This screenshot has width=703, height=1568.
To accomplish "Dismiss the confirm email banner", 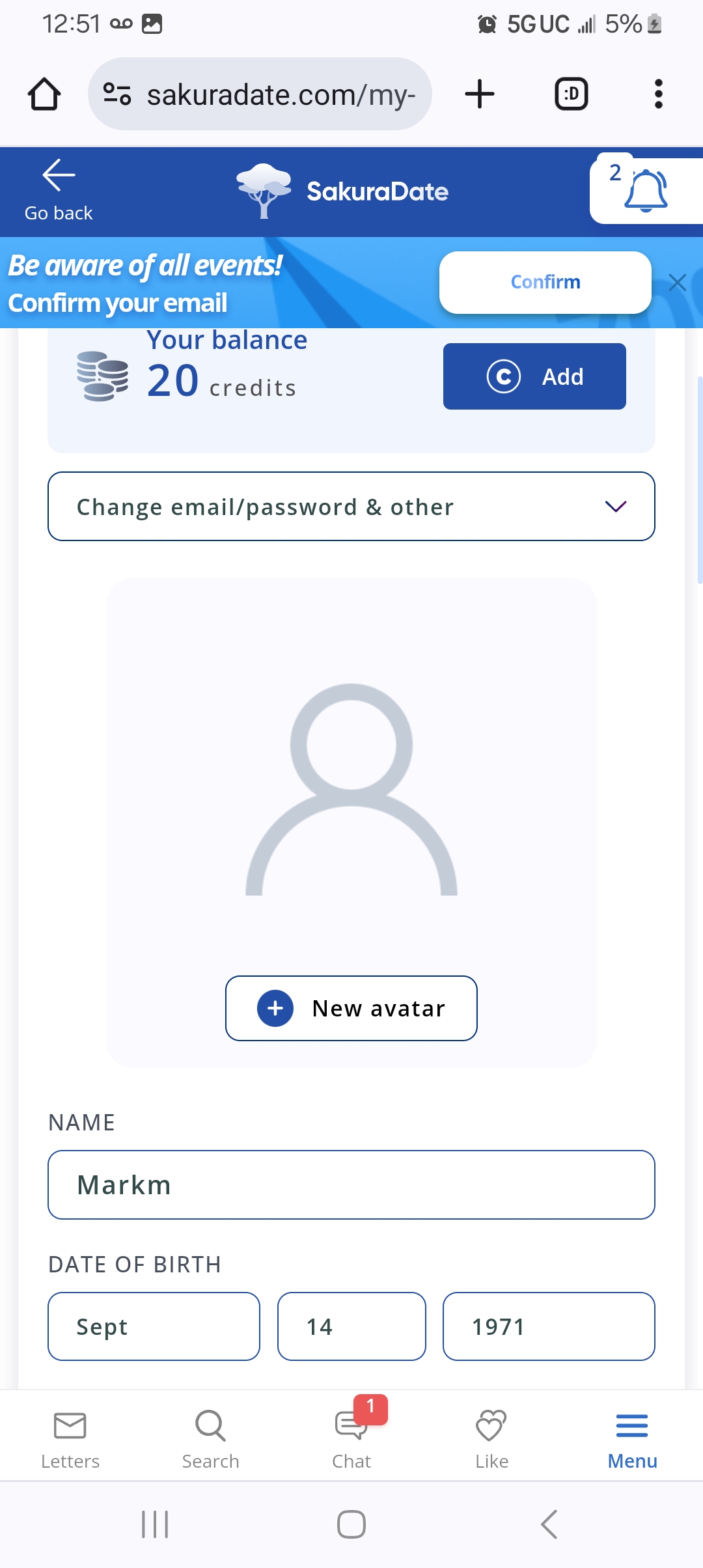I will pyautogui.click(x=678, y=283).
